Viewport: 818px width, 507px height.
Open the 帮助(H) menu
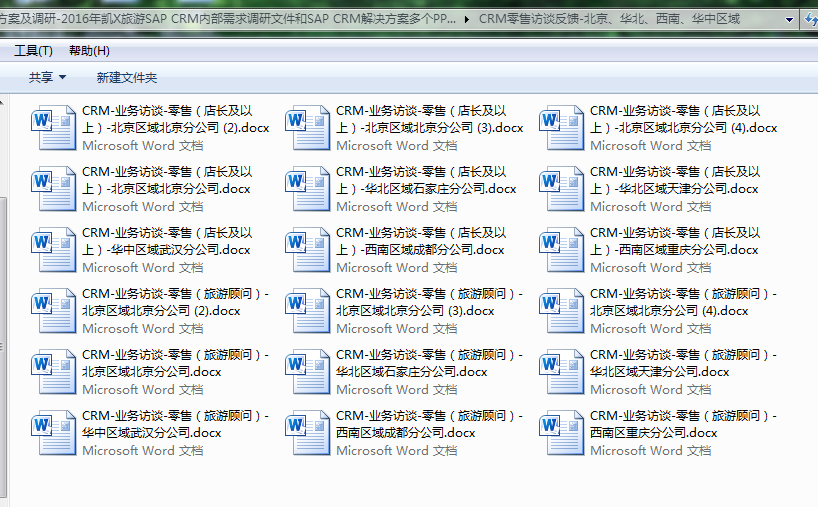[89, 51]
